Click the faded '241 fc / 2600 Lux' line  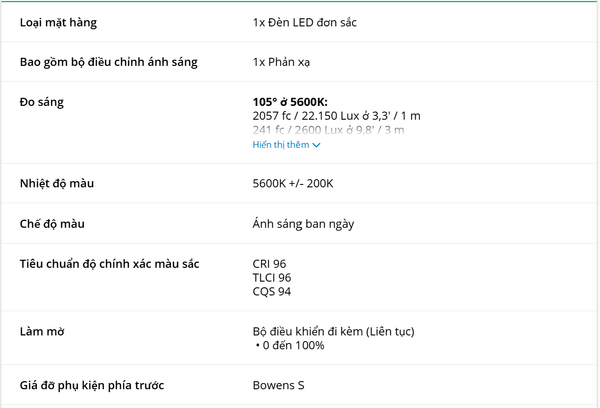(x=329, y=129)
